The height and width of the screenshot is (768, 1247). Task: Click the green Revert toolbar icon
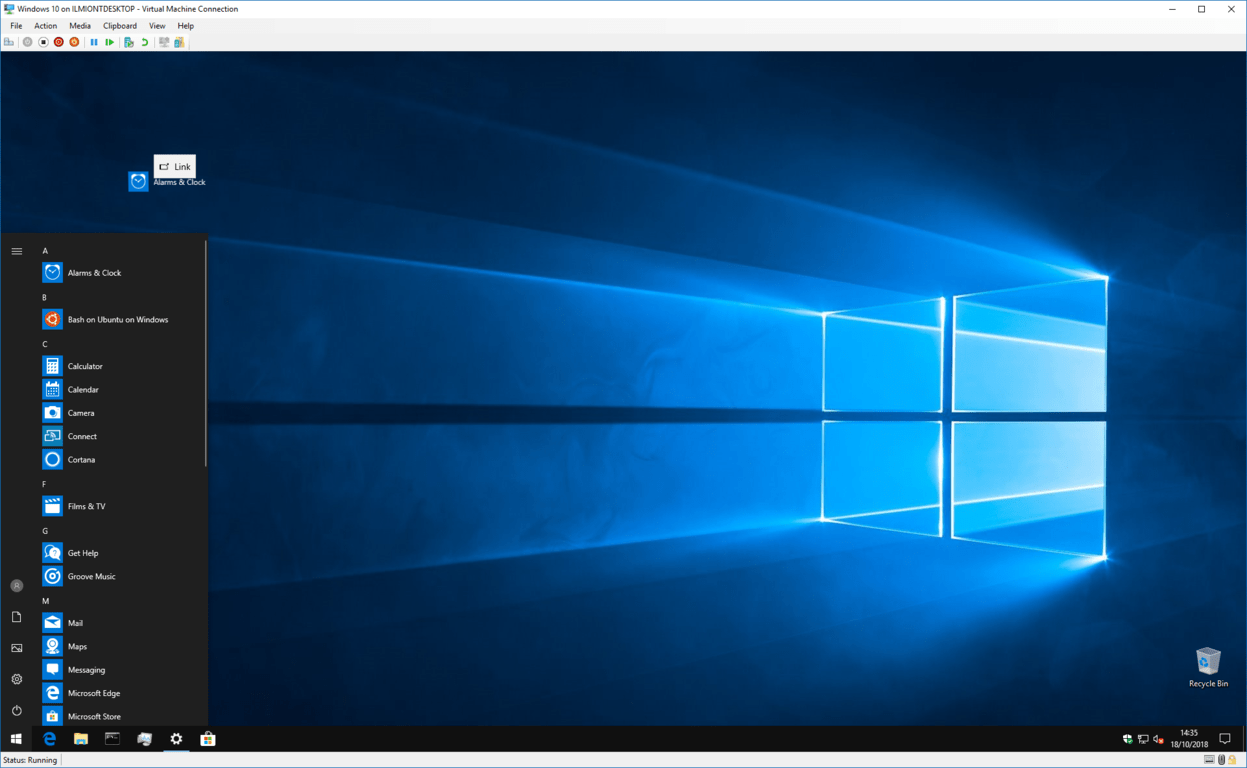tap(145, 42)
